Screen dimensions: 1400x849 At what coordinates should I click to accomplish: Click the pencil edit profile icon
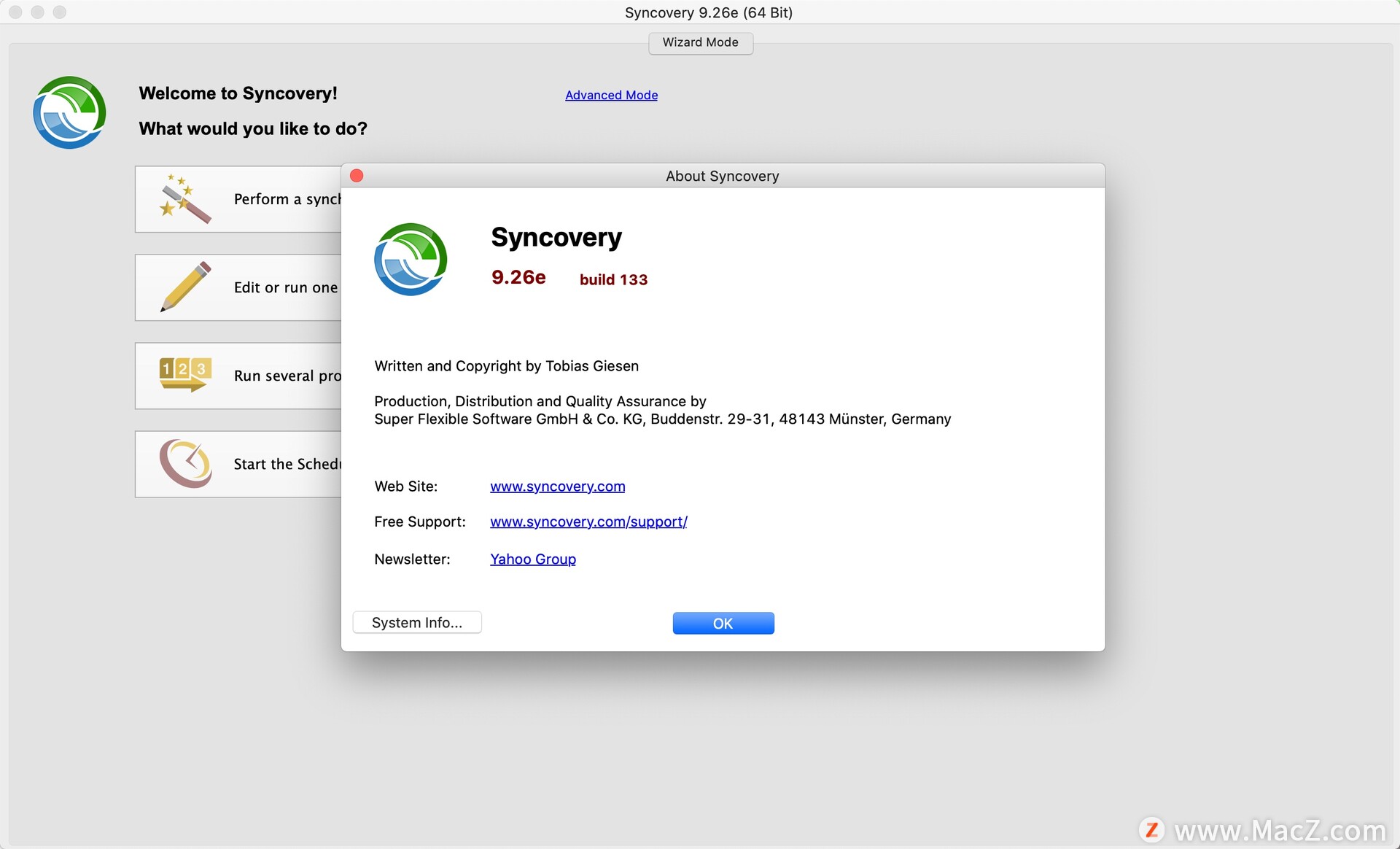point(185,287)
